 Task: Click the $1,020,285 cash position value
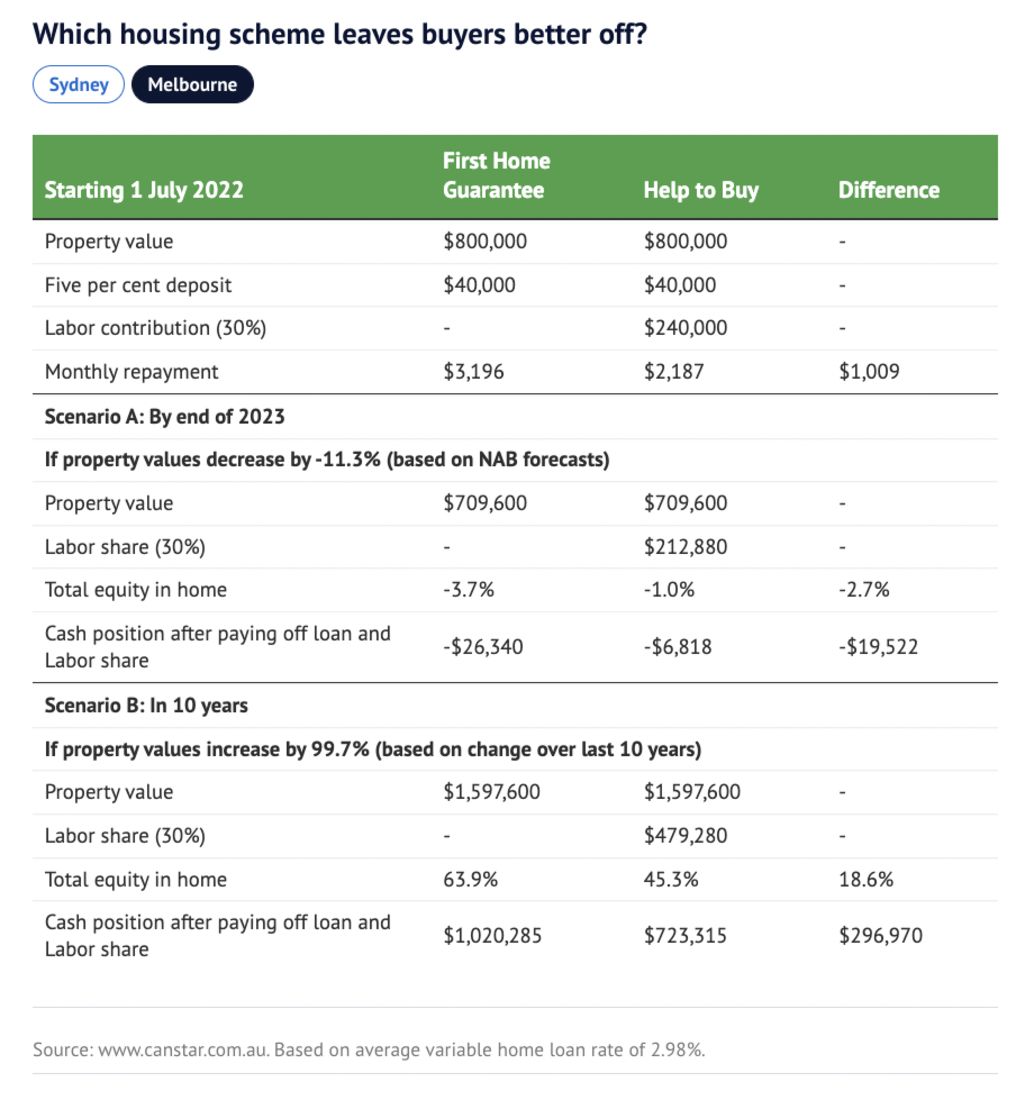click(x=494, y=936)
